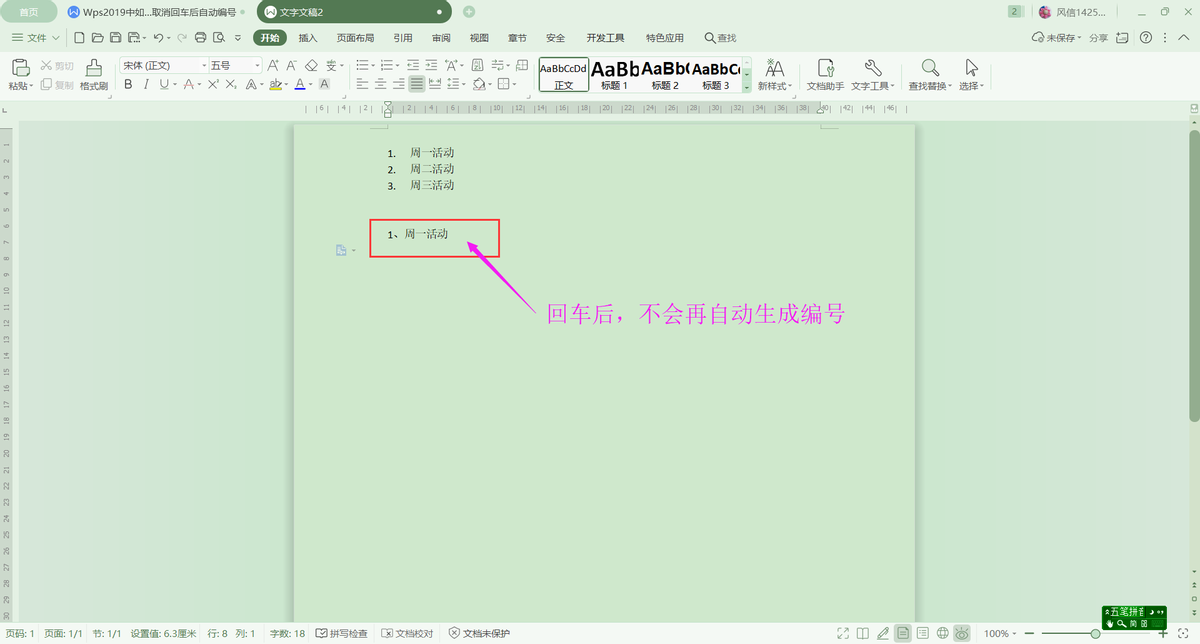Expand the Paste (粘贴) dropdown
The height and width of the screenshot is (644, 1200).
pyautogui.click(x=21, y=86)
